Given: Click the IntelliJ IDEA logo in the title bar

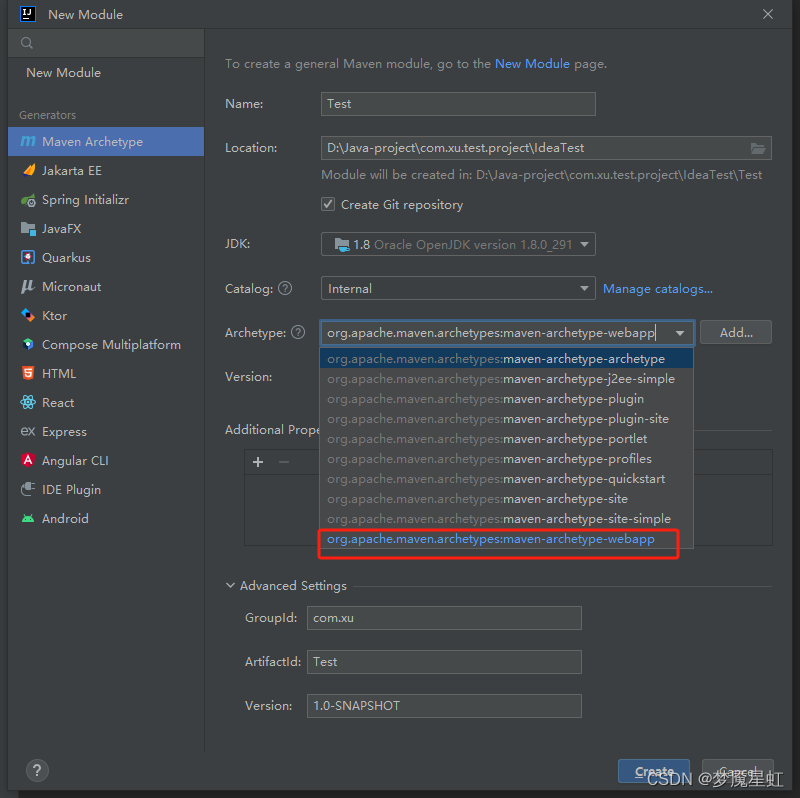Looking at the screenshot, I should tap(28, 14).
